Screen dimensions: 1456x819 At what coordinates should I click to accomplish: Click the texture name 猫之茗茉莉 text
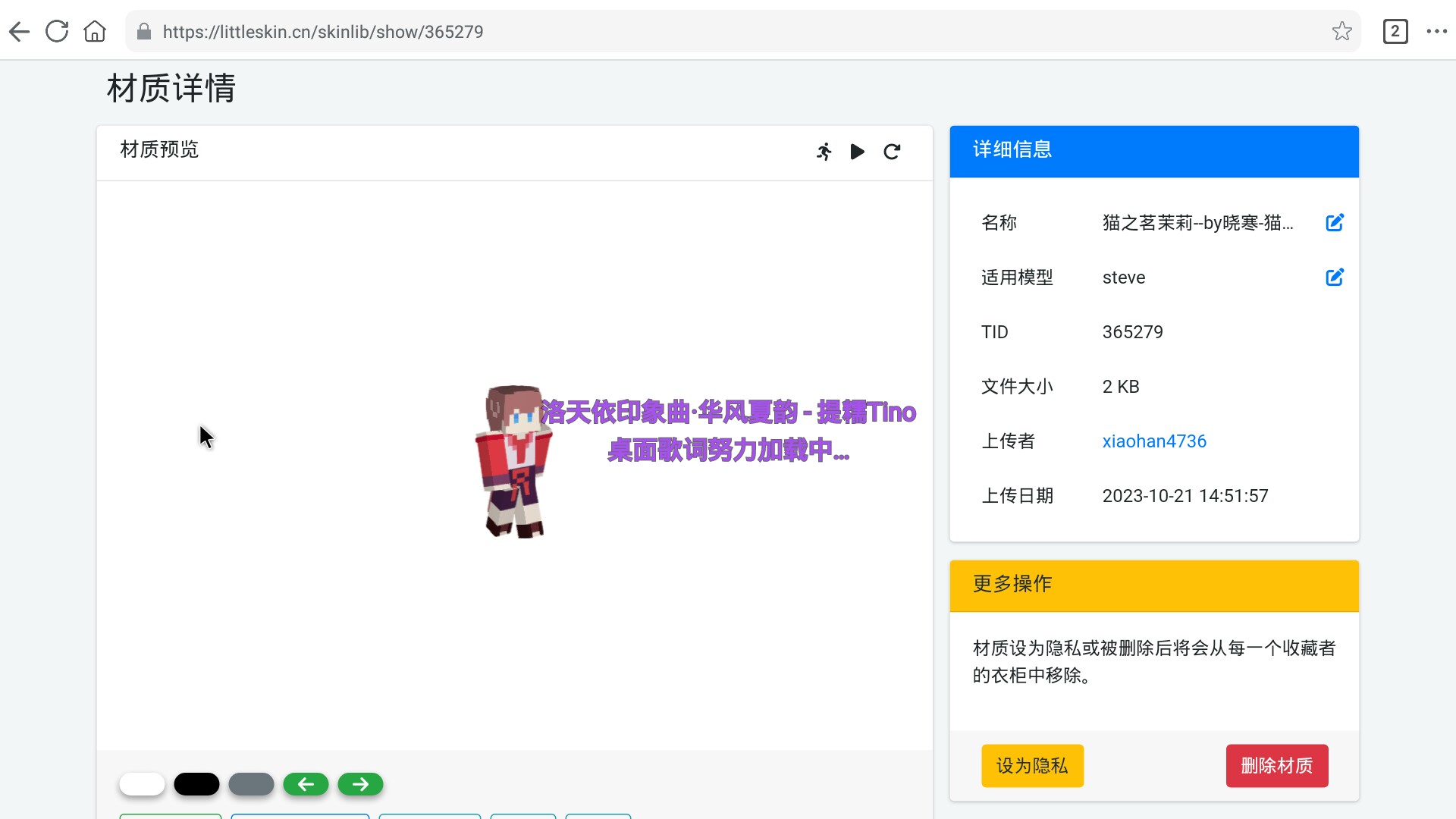(1197, 222)
